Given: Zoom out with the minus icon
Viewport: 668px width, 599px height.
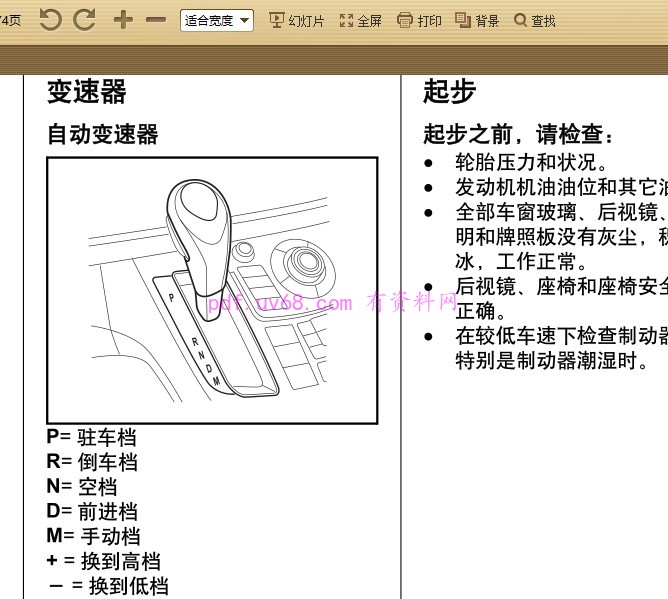Looking at the screenshot, I should point(156,20).
